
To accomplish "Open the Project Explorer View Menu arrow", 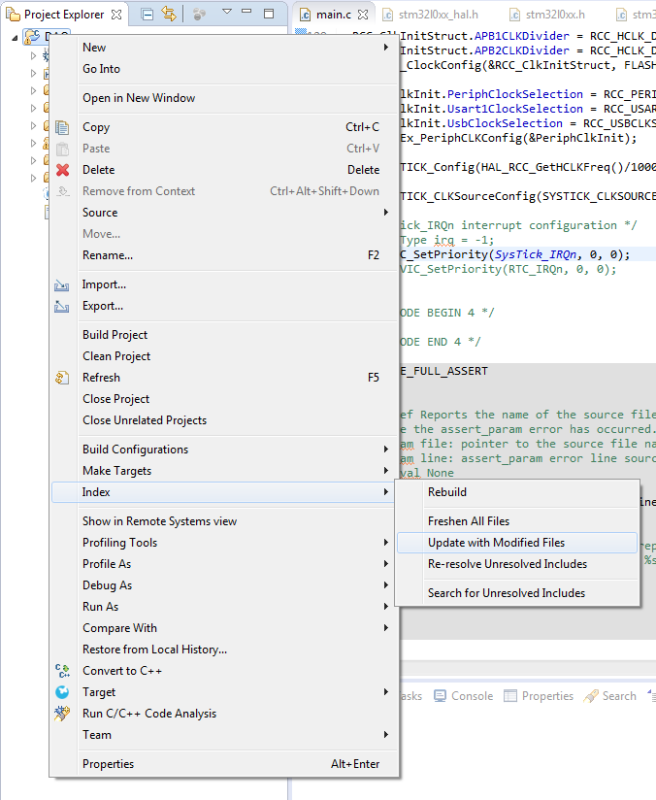I will [227, 12].
